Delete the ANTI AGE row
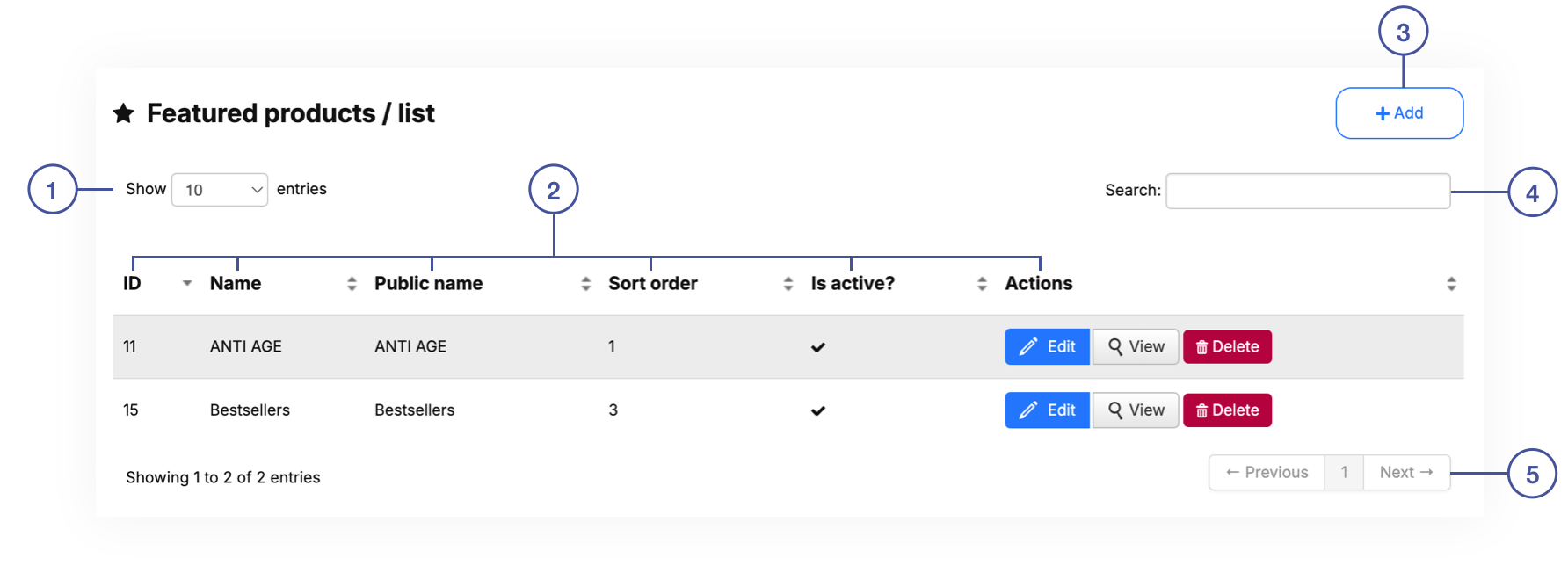 point(1227,346)
